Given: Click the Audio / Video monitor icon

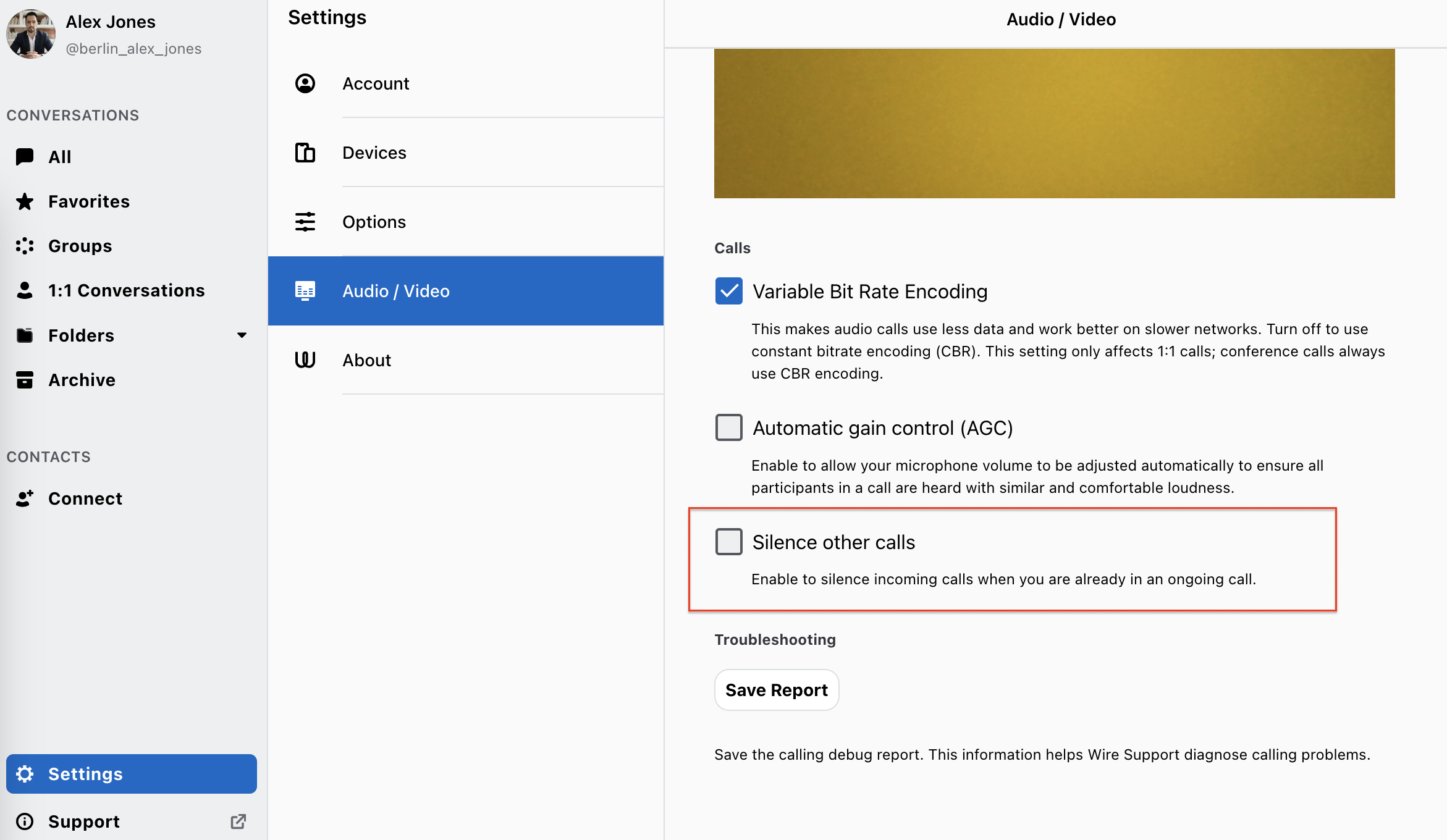Looking at the screenshot, I should tap(305, 291).
